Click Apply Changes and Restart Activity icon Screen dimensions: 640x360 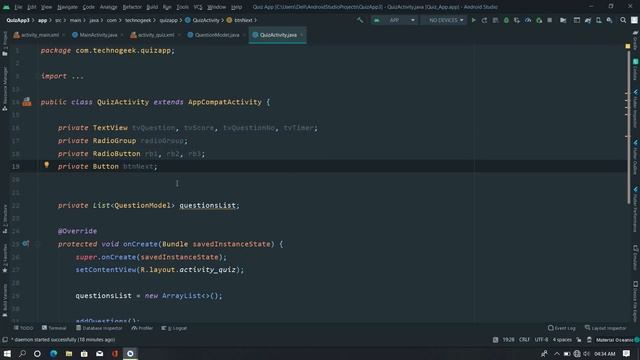coord(484,20)
